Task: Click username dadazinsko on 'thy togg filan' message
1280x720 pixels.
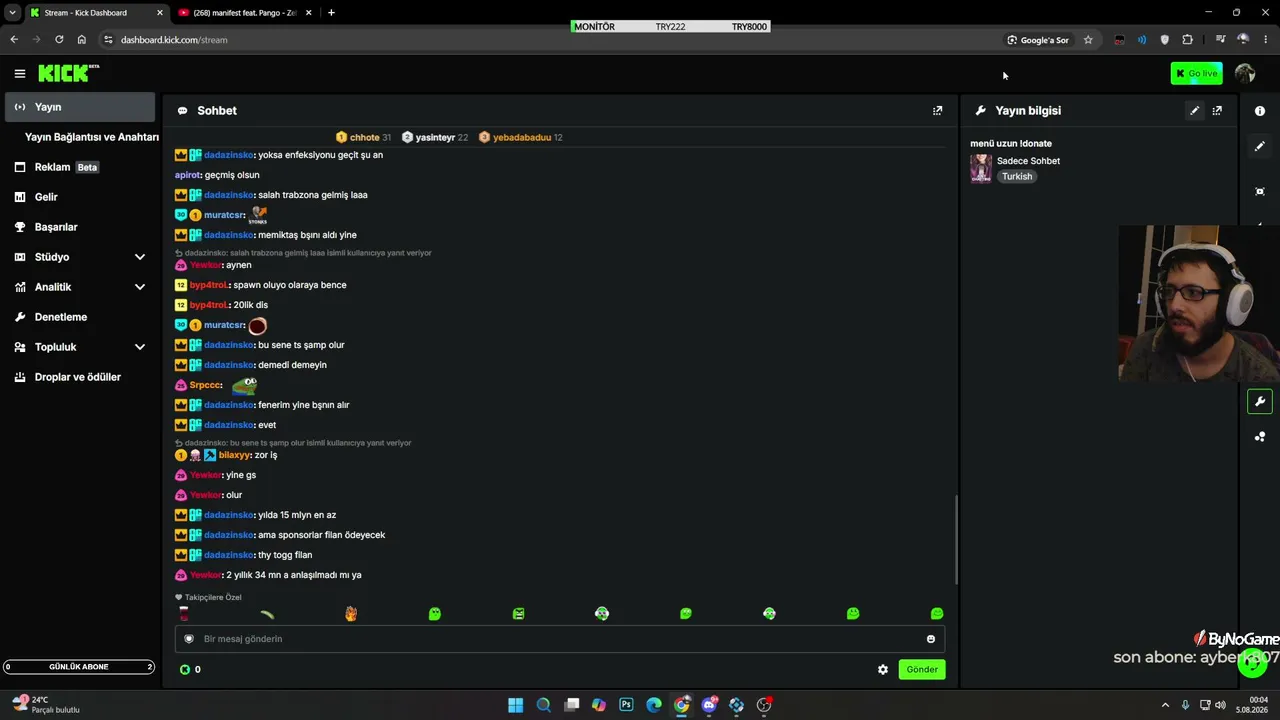Action: (x=229, y=555)
